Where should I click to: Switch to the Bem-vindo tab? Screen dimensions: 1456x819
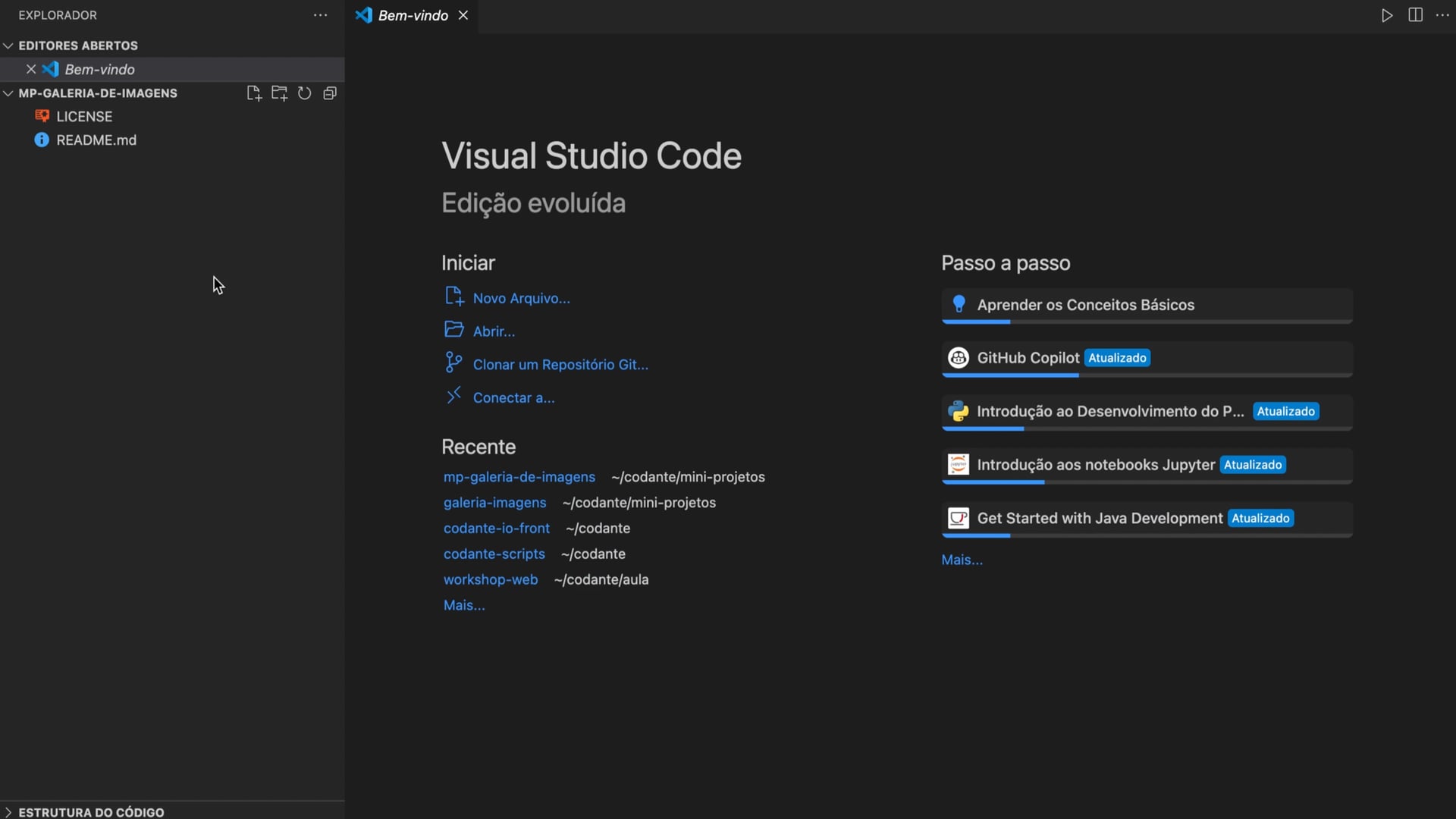[x=412, y=15]
